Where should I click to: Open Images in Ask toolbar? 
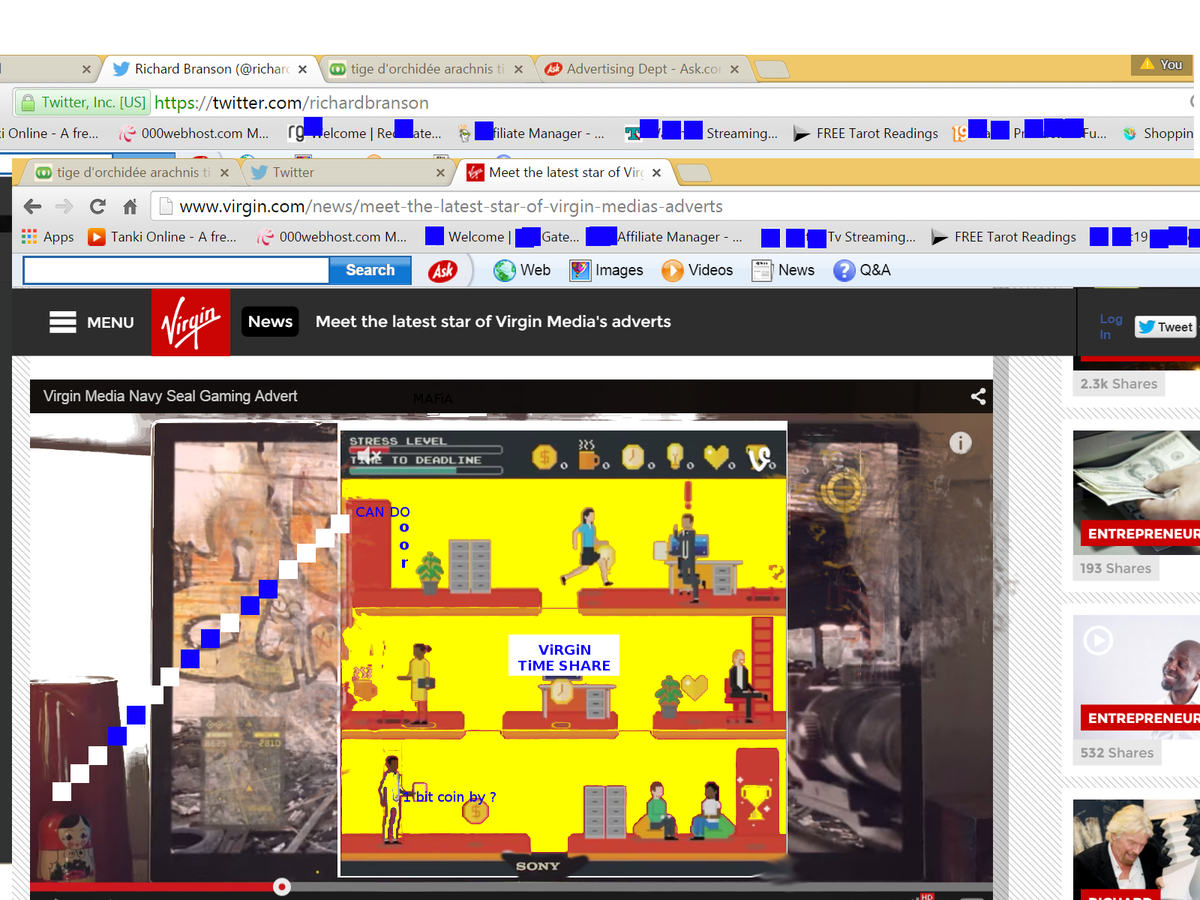[606, 270]
